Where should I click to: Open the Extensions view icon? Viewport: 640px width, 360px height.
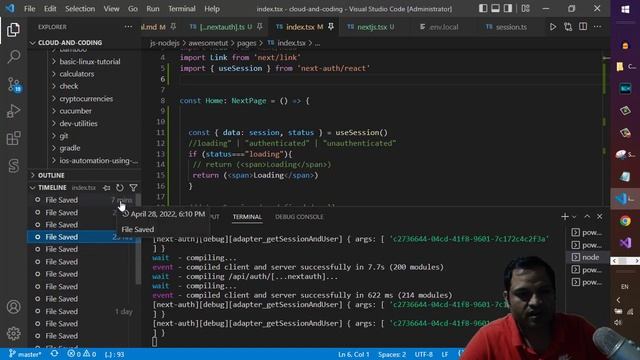[x=13, y=138]
